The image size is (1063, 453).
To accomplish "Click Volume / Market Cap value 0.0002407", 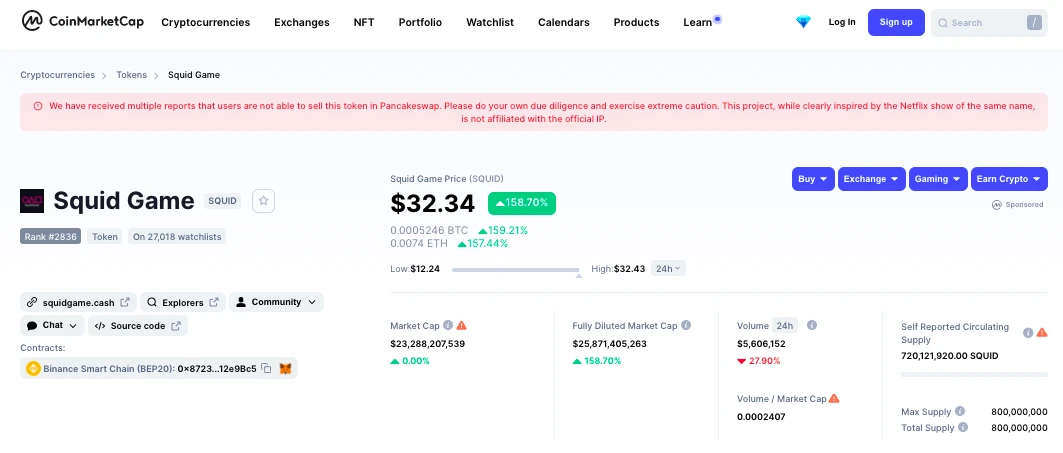I will pos(761,417).
